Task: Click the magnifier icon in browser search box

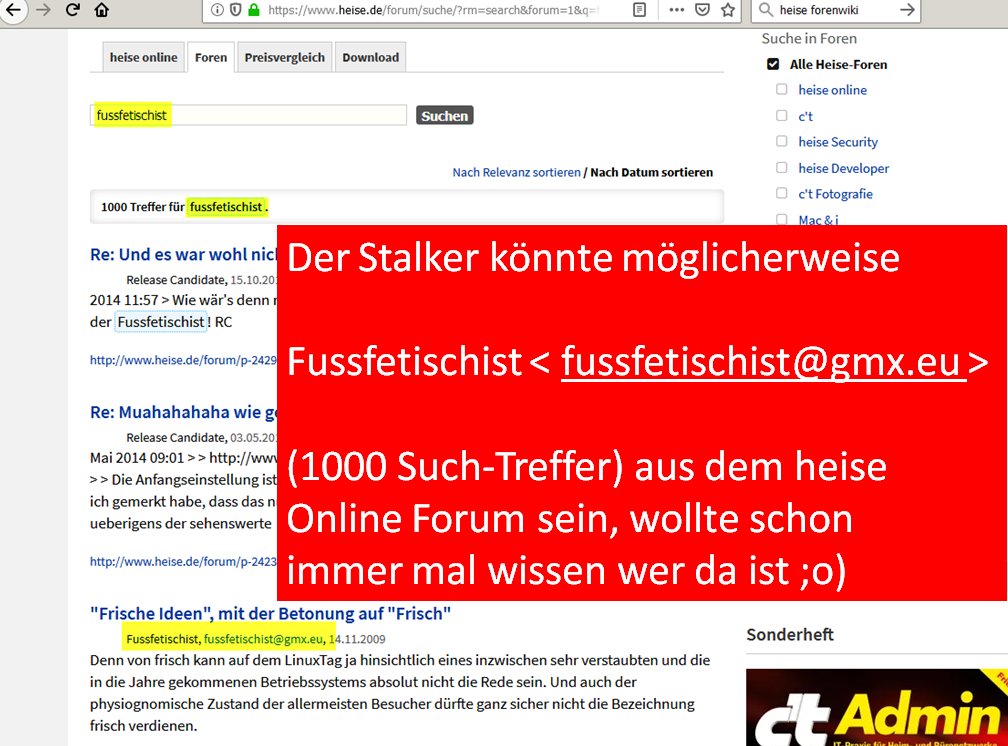Action: [x=765, y=10]
